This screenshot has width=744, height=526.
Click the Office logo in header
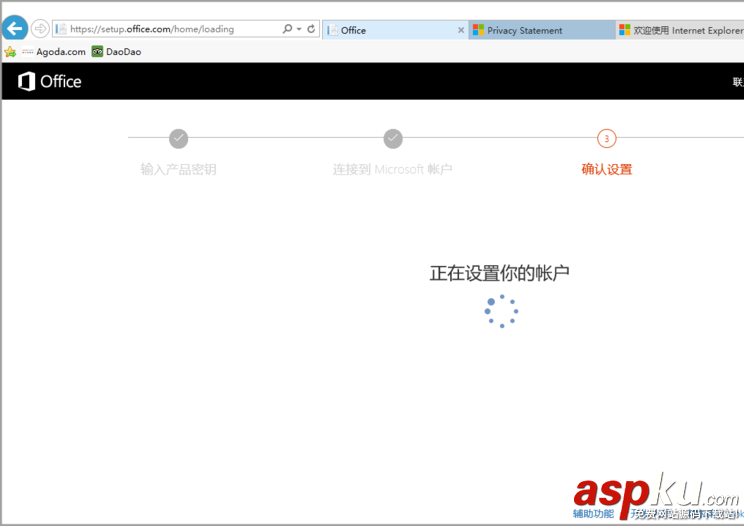[x=49, y=81]
